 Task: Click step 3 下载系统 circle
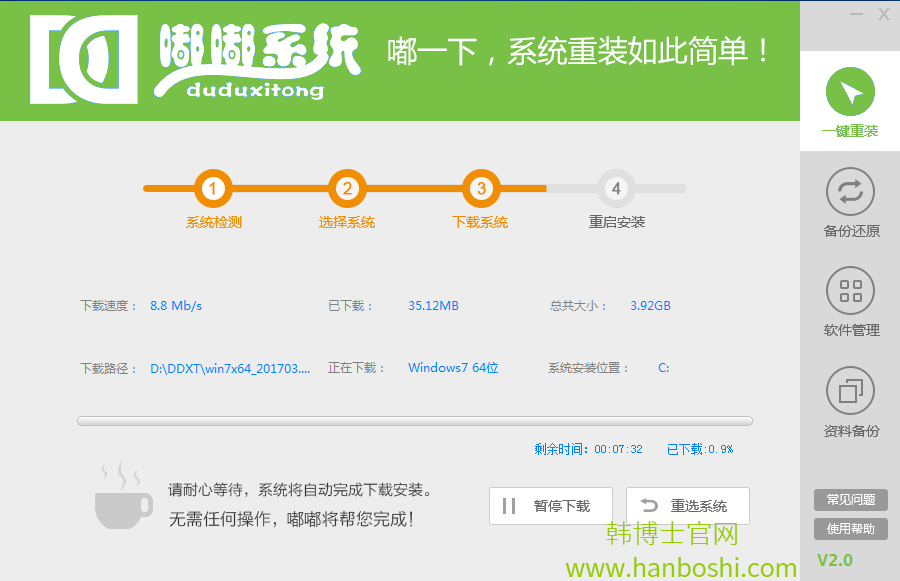[x=481, y=188]
